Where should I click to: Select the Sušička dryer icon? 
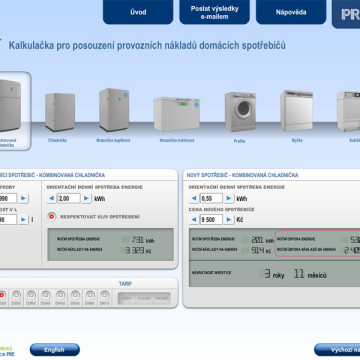tap(349, 111)
